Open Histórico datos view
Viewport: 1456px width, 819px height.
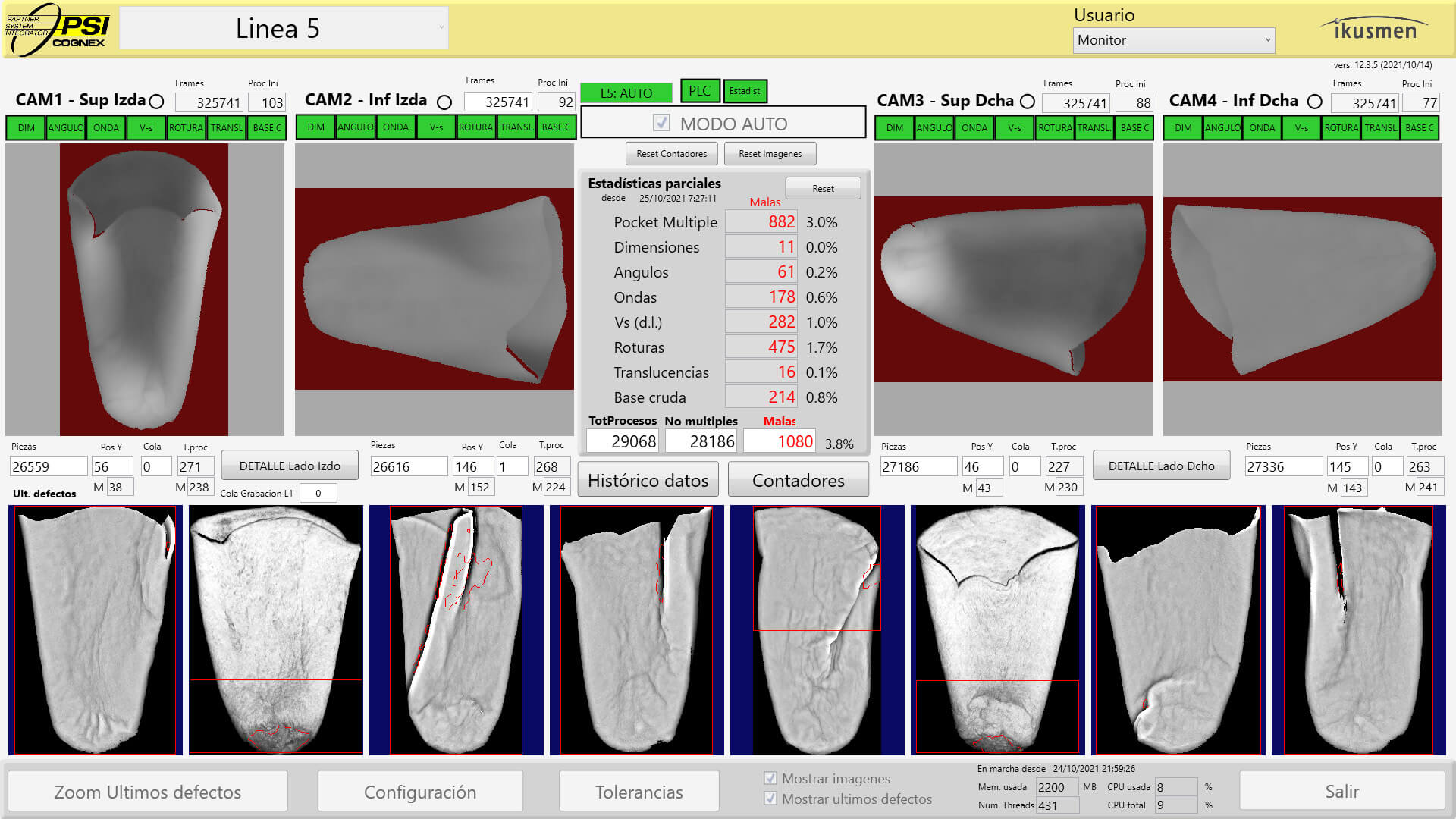(648, 480)
